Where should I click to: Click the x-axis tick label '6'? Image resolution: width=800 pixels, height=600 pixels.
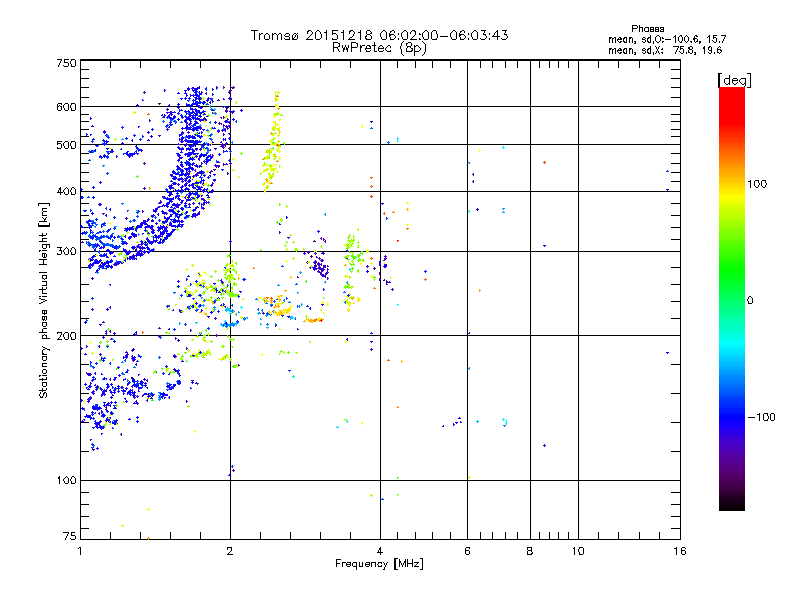467,551
